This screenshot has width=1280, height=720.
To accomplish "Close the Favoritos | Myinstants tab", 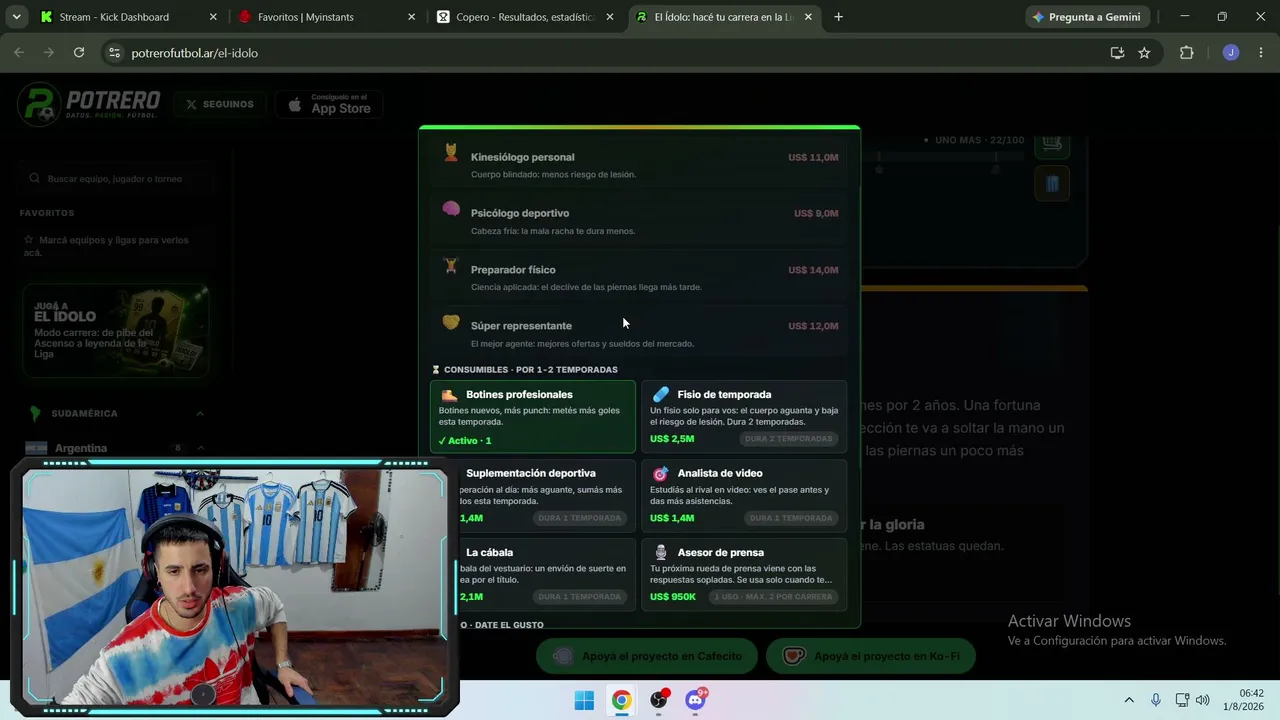I will coord(411,17).
